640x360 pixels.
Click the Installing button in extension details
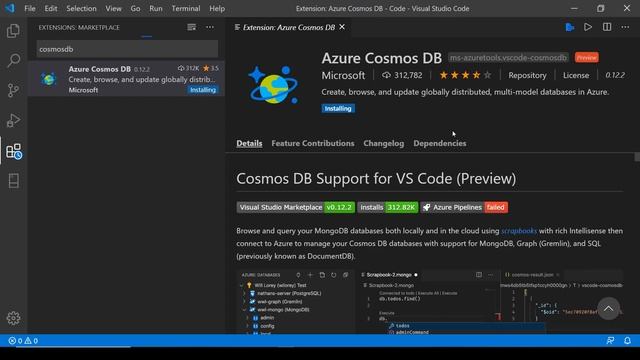[338, 109]
